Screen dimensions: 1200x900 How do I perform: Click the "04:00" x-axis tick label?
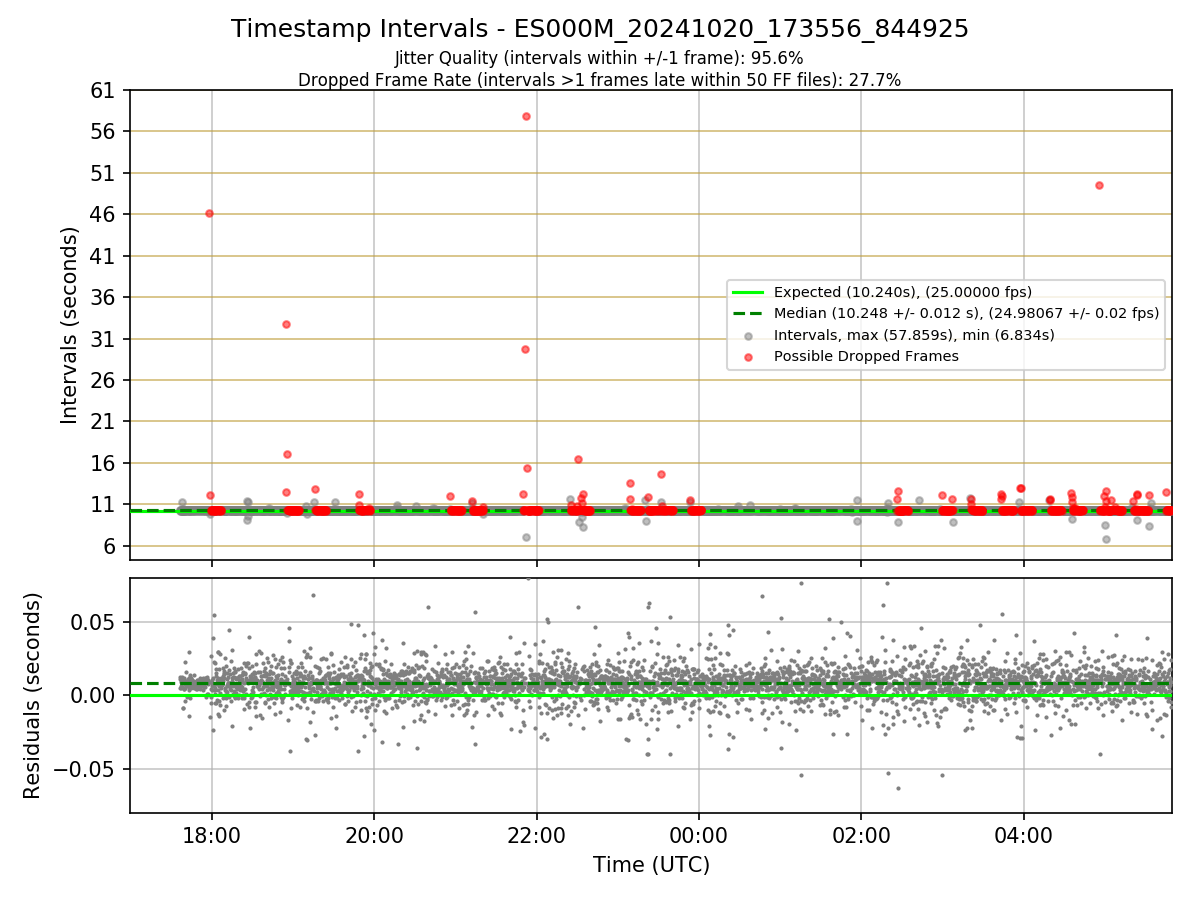point(1024,835)
